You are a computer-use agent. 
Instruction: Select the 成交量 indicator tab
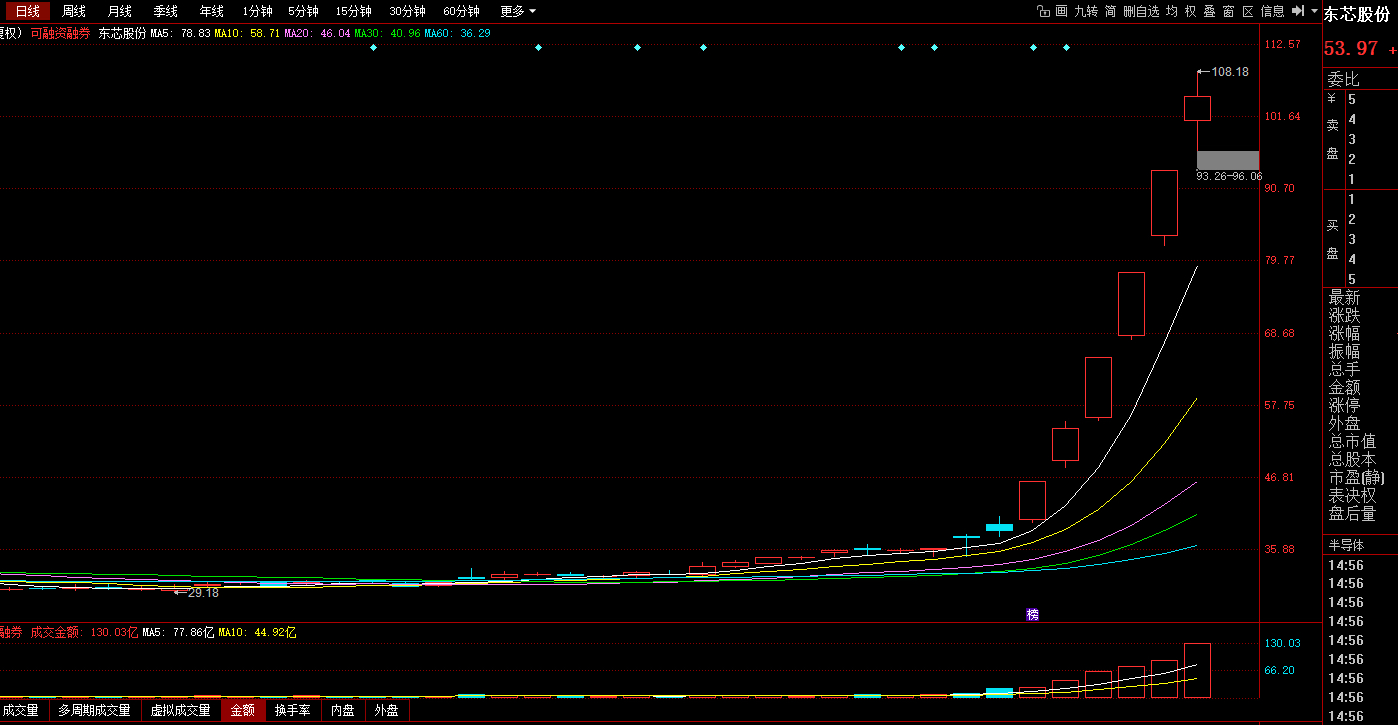[x=21, y=711]
